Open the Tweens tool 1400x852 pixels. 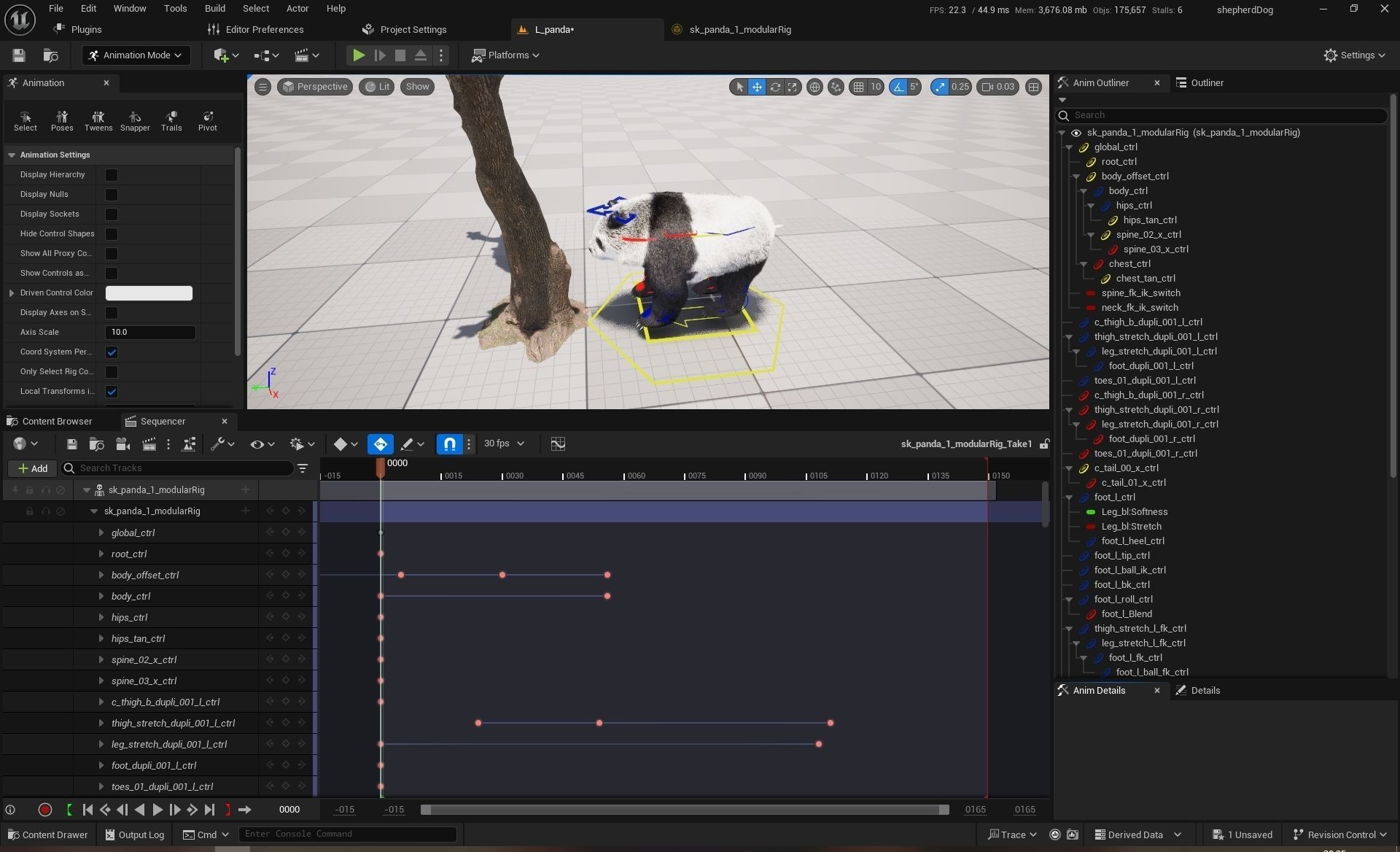coord(98,120)
